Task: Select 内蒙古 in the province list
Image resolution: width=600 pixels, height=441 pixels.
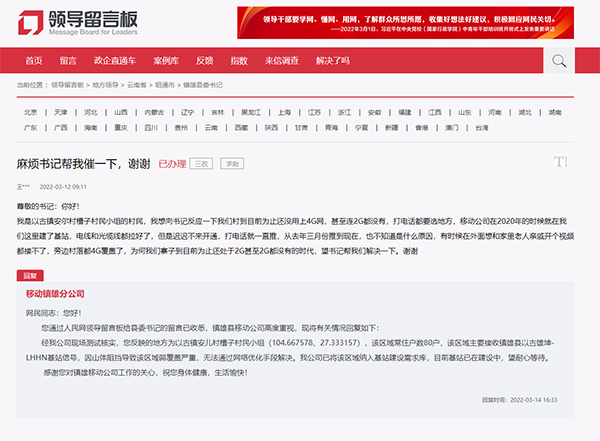Action: tap(154, 112)
